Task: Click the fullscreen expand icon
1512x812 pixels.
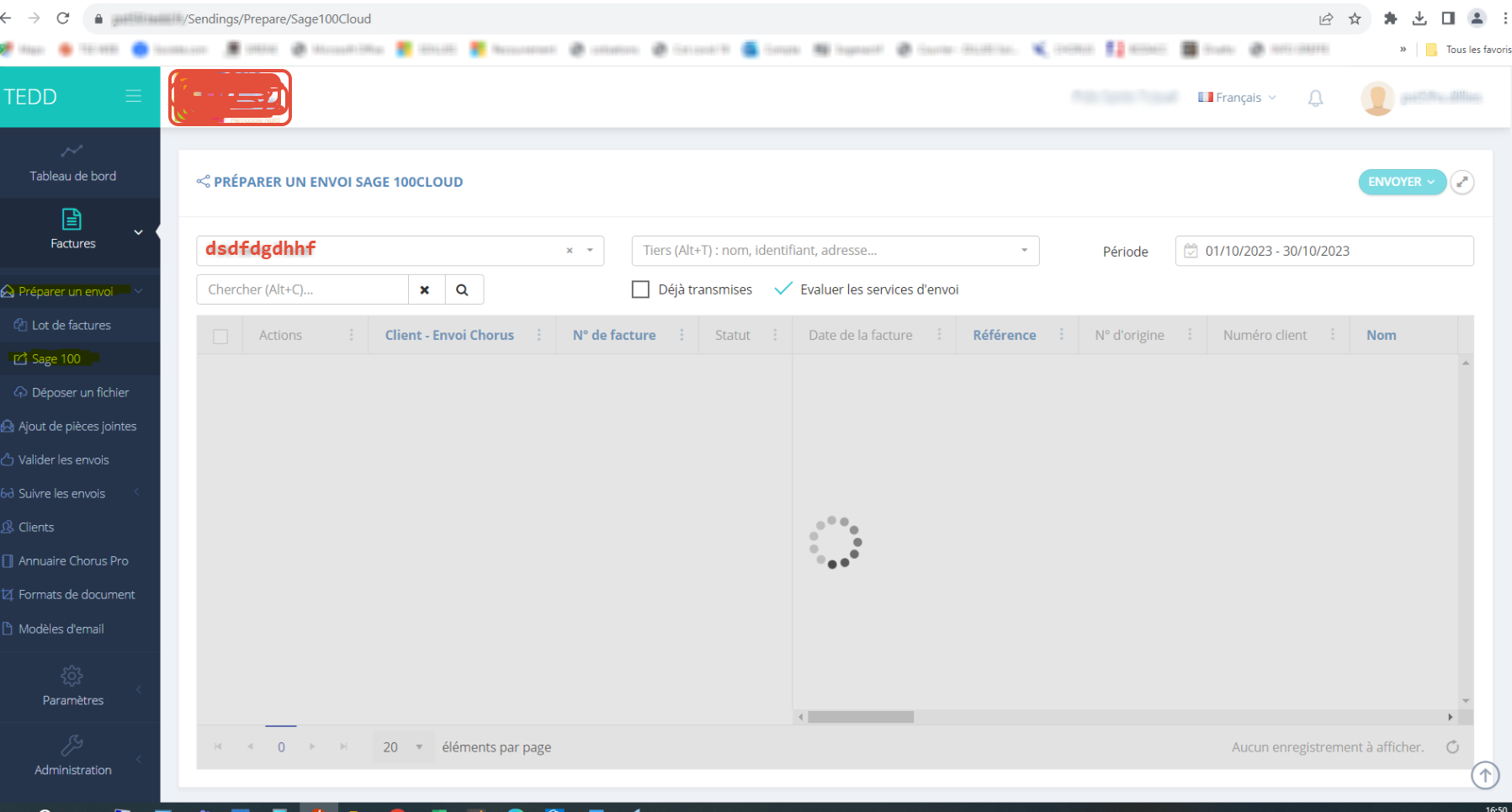Action: pos(1462,182)
